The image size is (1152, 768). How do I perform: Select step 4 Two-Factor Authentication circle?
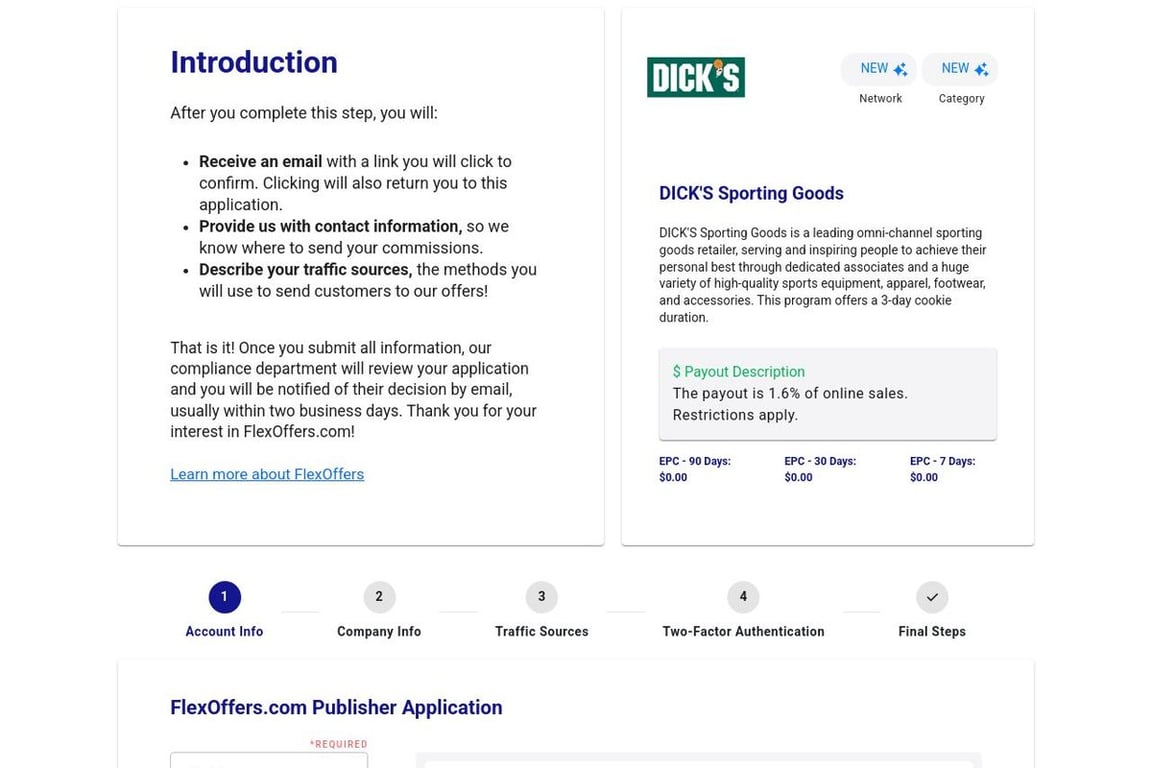click(743, 597)
